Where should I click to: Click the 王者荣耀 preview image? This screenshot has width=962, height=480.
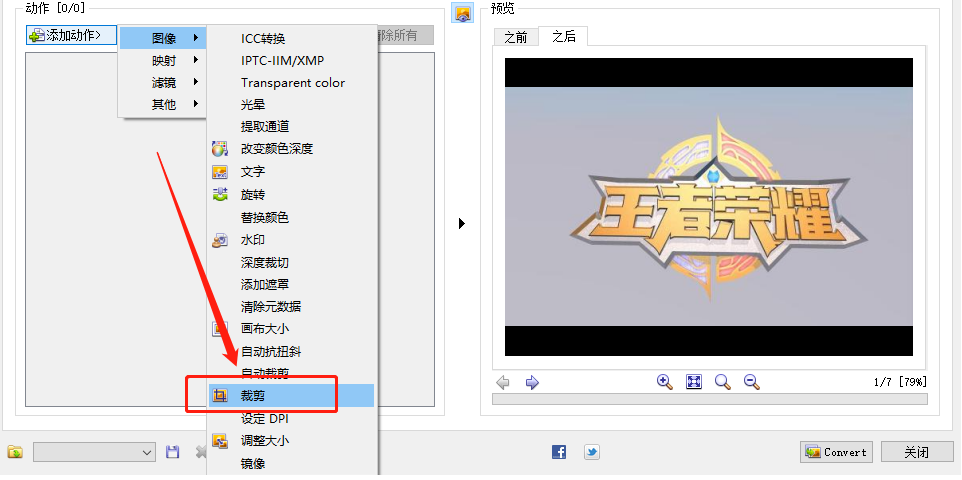[x=709, y=207]
